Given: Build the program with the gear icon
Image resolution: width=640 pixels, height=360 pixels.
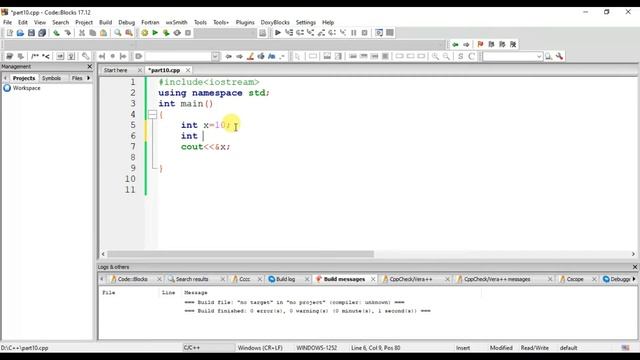Looking at the screenshot, I should click(144, 33).
